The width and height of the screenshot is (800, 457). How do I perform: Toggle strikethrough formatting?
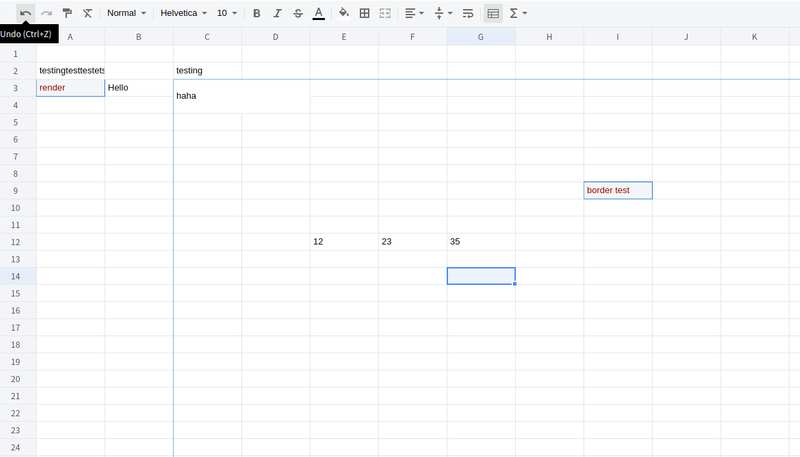298,13
